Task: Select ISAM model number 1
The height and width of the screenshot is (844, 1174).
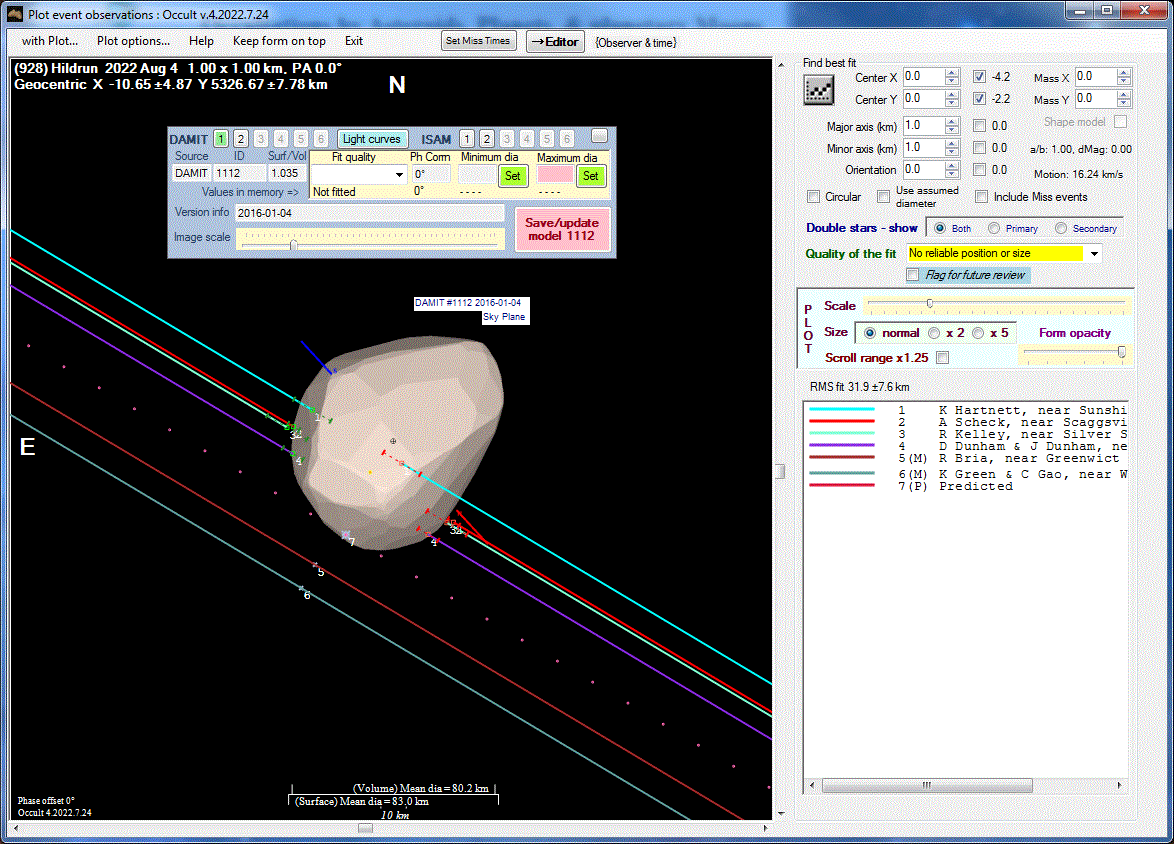Action: click(x=466, y=139)
